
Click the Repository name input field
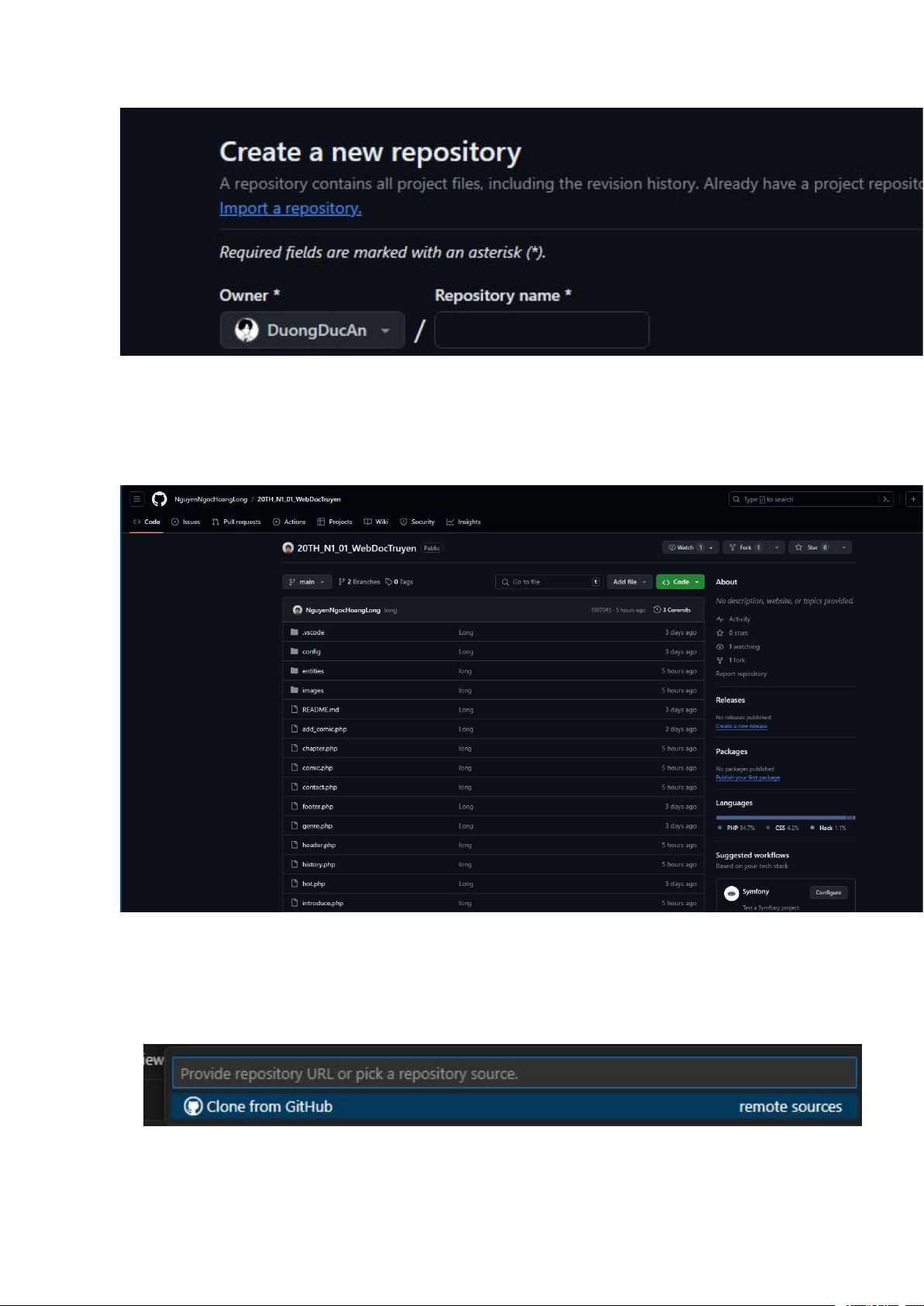(541, 330)
